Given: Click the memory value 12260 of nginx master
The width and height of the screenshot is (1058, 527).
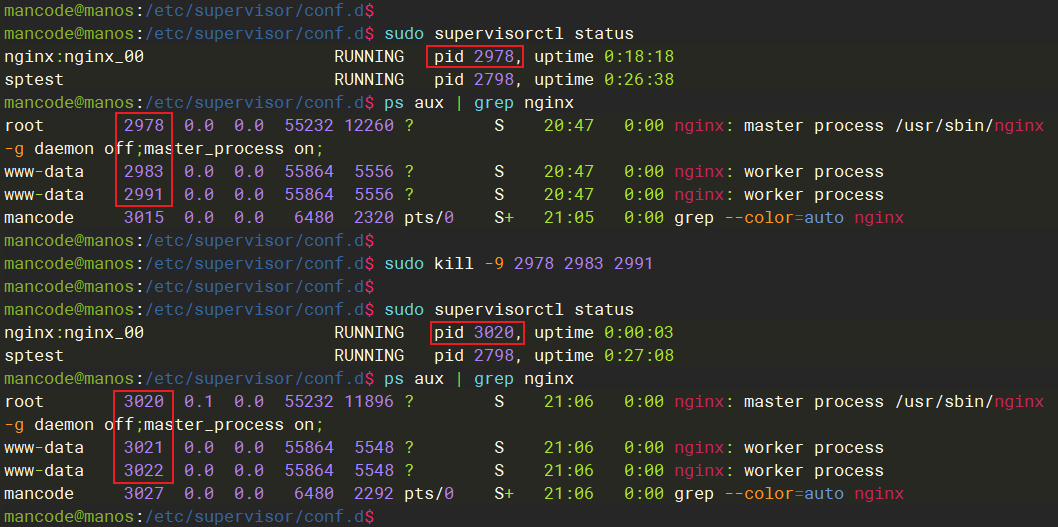Looking at the screenshot, I should click(x=369, y=126).
